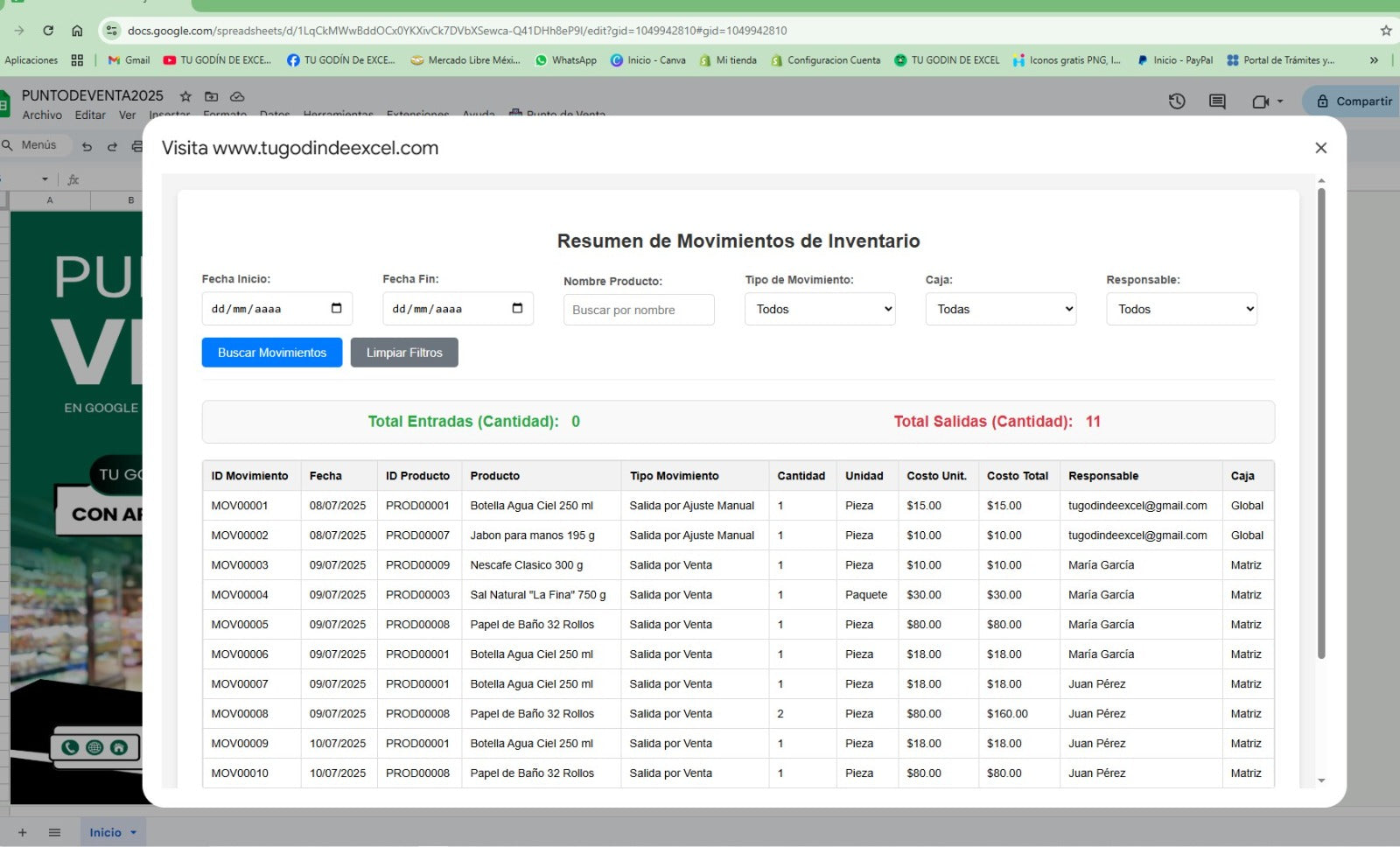Go to the browser home page
1400x847 pixels.
pos(77,31)
